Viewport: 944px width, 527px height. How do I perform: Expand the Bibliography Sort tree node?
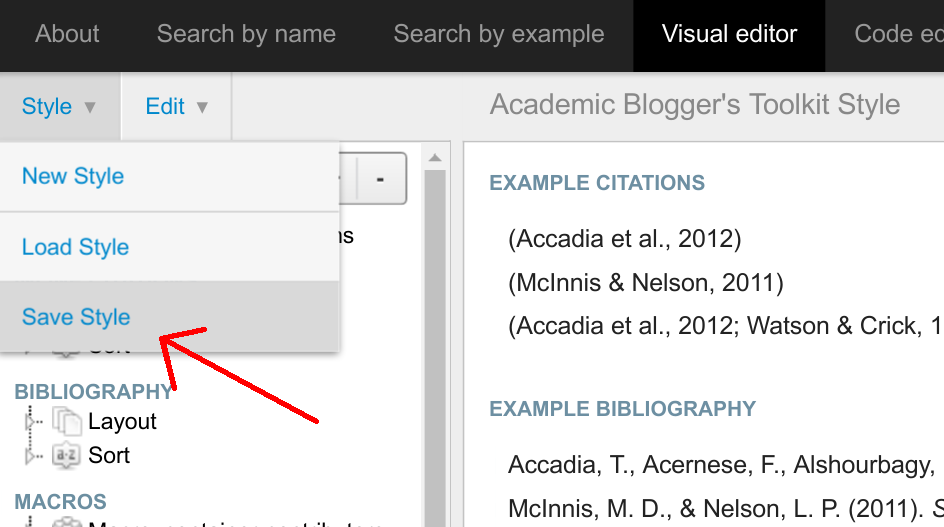29,456
